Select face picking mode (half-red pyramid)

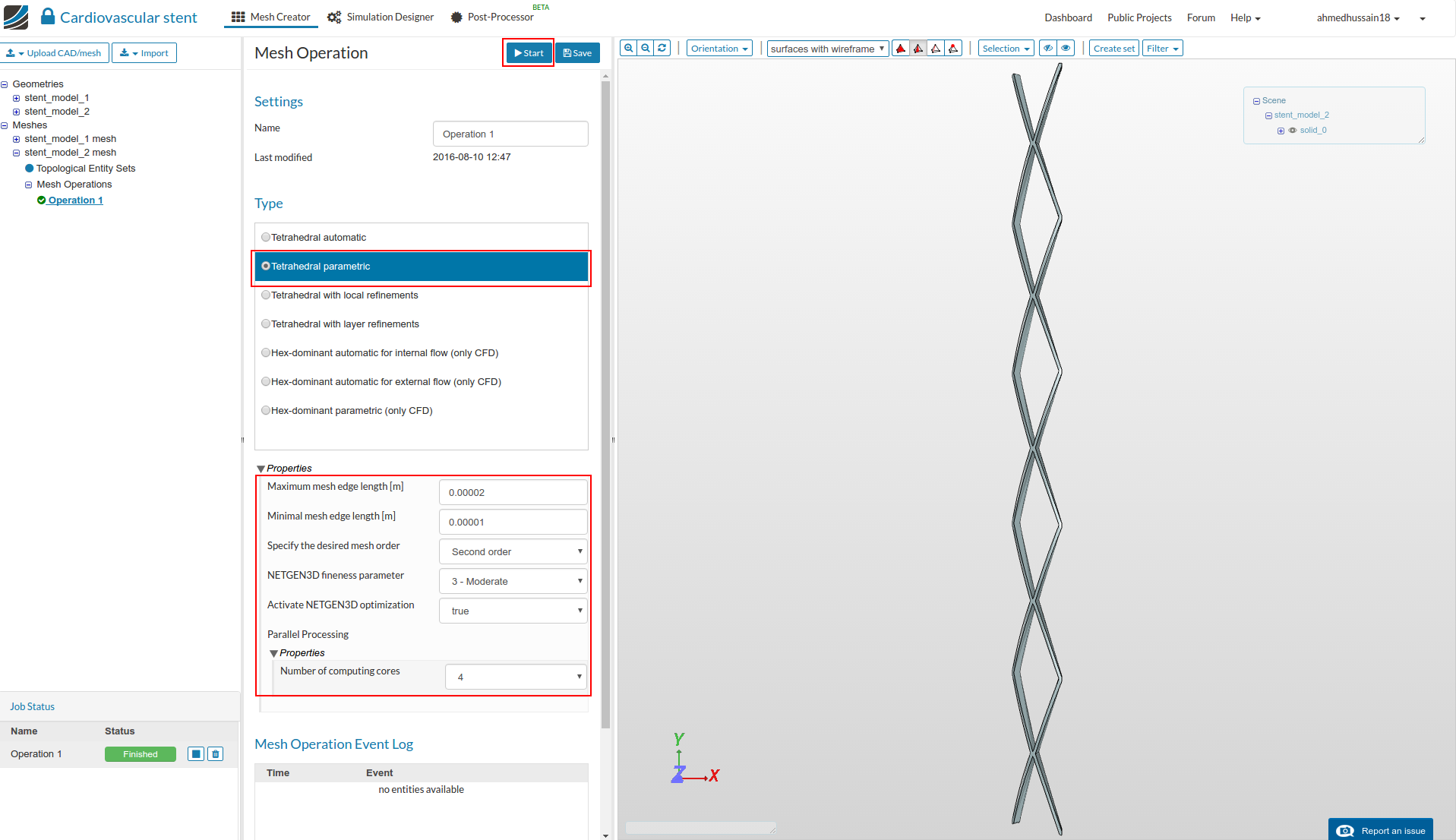(918, 49)
